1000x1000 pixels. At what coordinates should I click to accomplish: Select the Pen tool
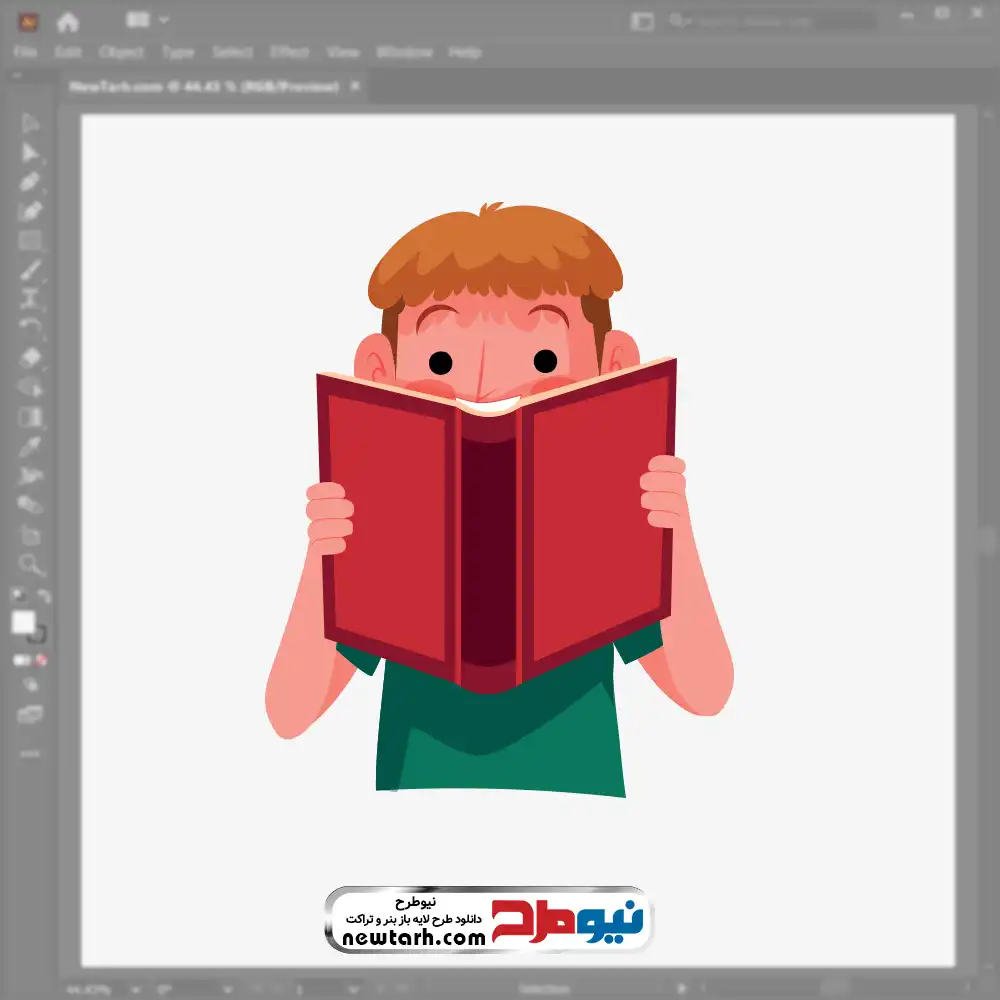coord(30,182)
